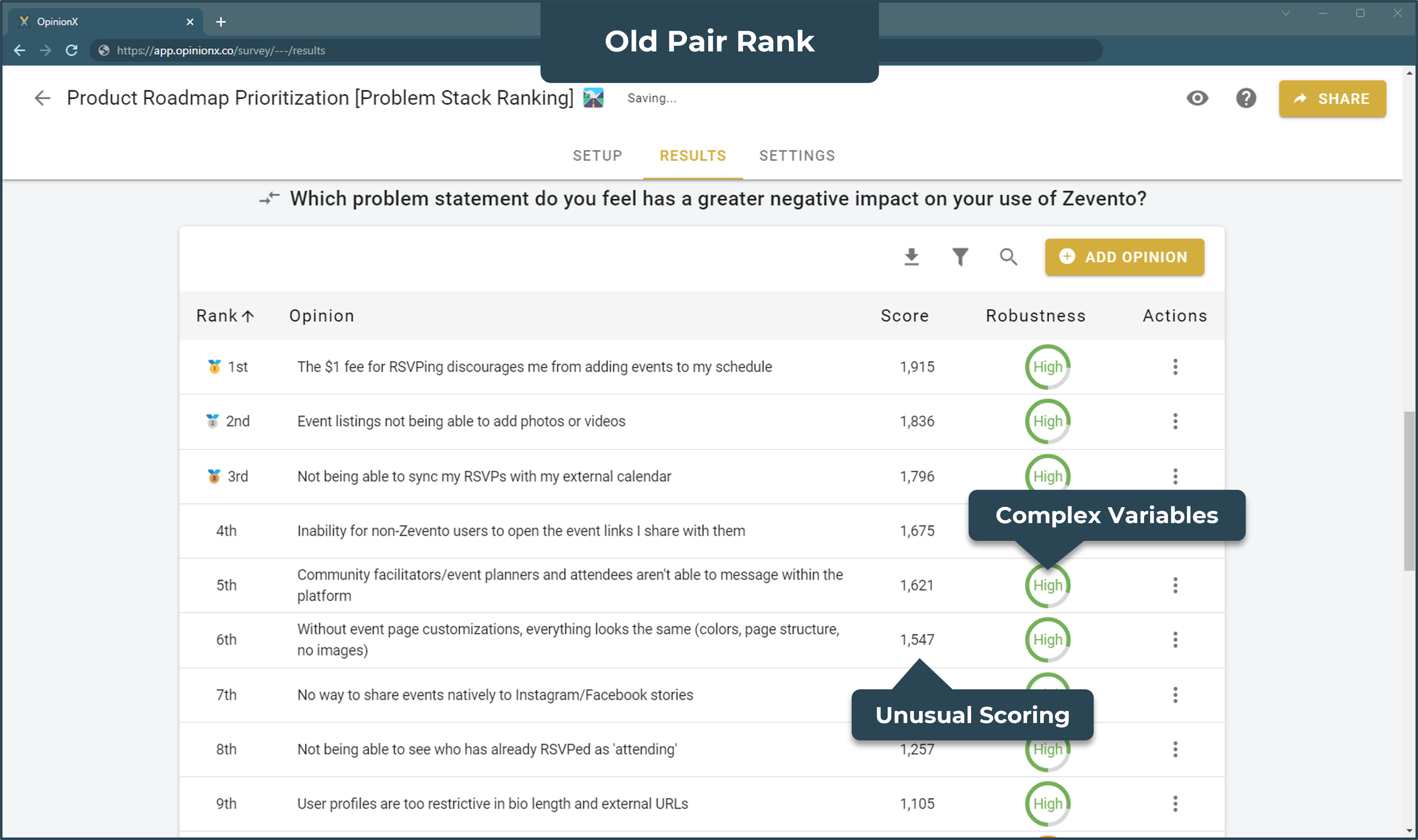Viewport: 1418px width, 840px height.
Task: Switch to the SETTINGS tab
Action: pos(796,155)
